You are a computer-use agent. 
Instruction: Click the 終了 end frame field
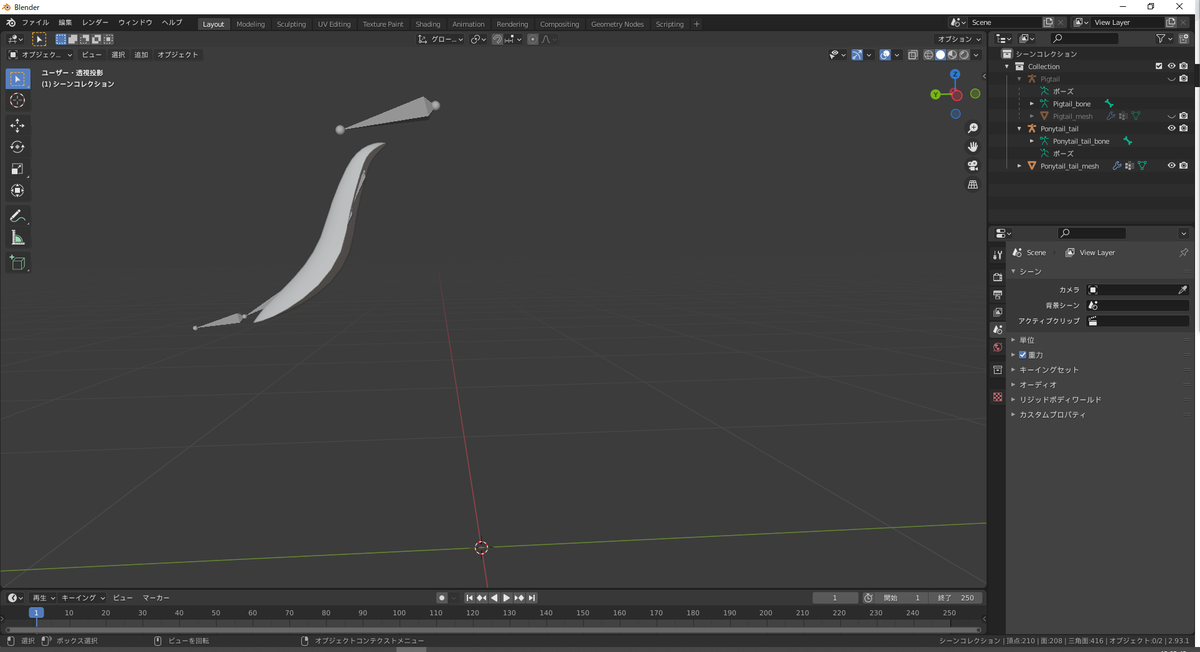click(956, 598)
